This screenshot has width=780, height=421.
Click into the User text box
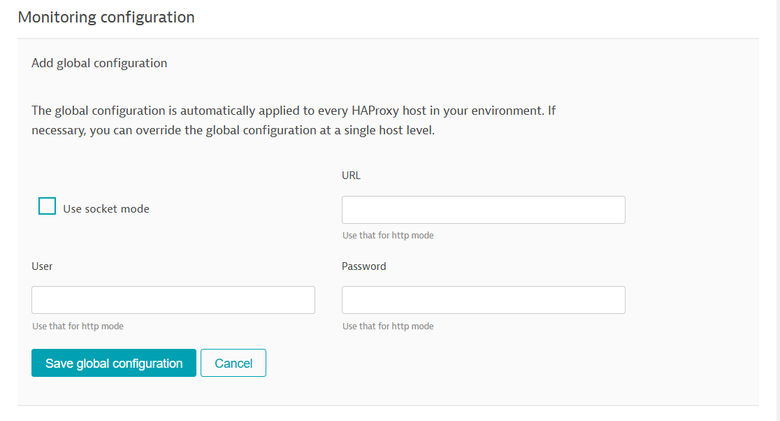pos(173,300)
